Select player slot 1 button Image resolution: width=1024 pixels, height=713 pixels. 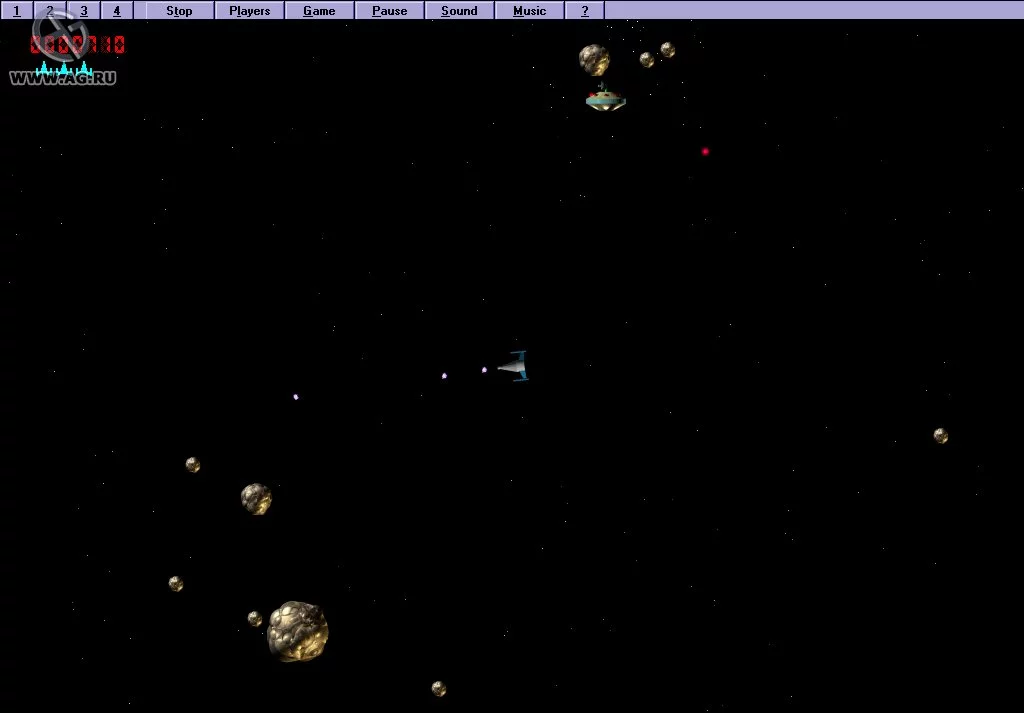17,10
